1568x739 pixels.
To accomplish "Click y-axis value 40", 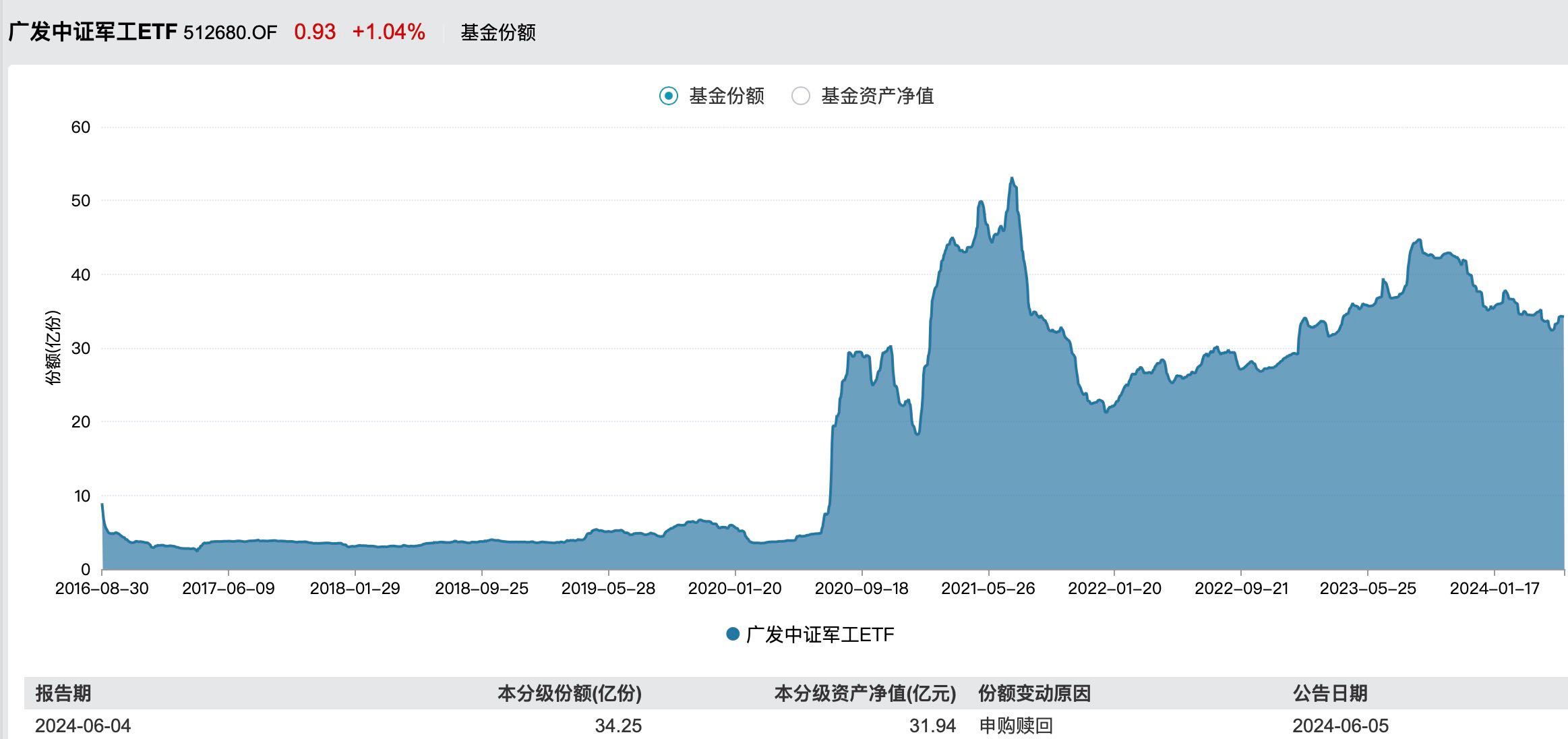I will (80, 274).
